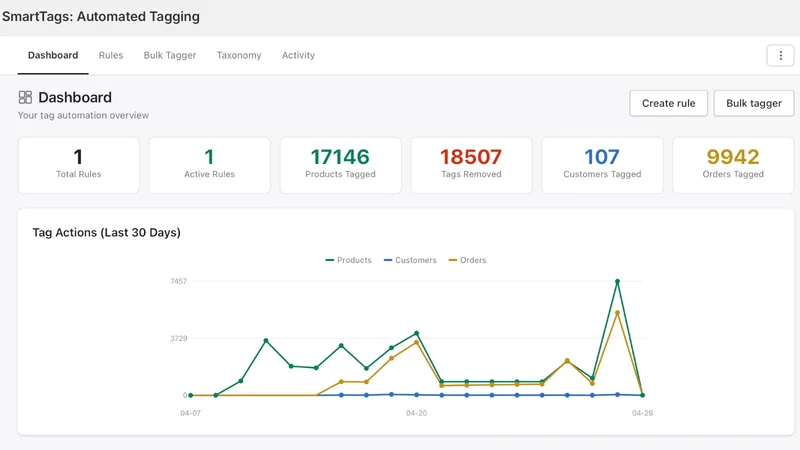Image resolution: width=800 pixels, height=450 pixels.
Task: Select the Taxonomy tab
Action: pyautogui.click(x=239, y=55)
